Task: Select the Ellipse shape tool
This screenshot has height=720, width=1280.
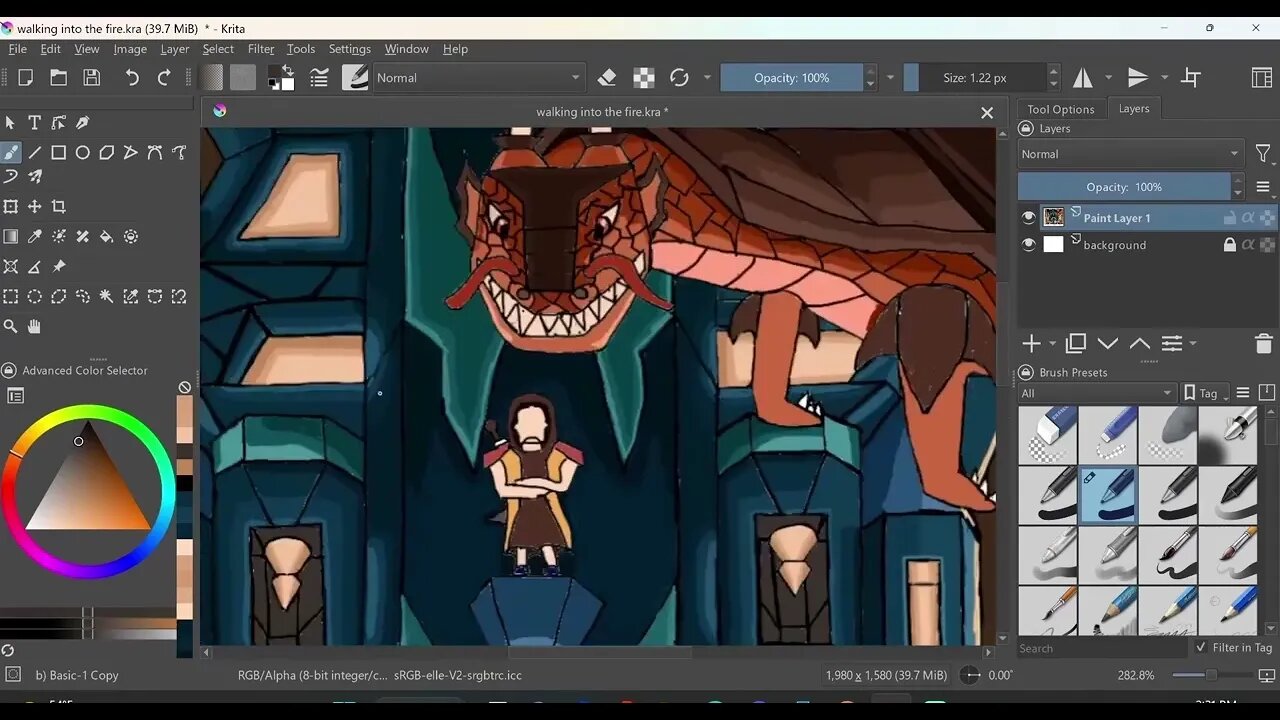Action: coord(83,153)
